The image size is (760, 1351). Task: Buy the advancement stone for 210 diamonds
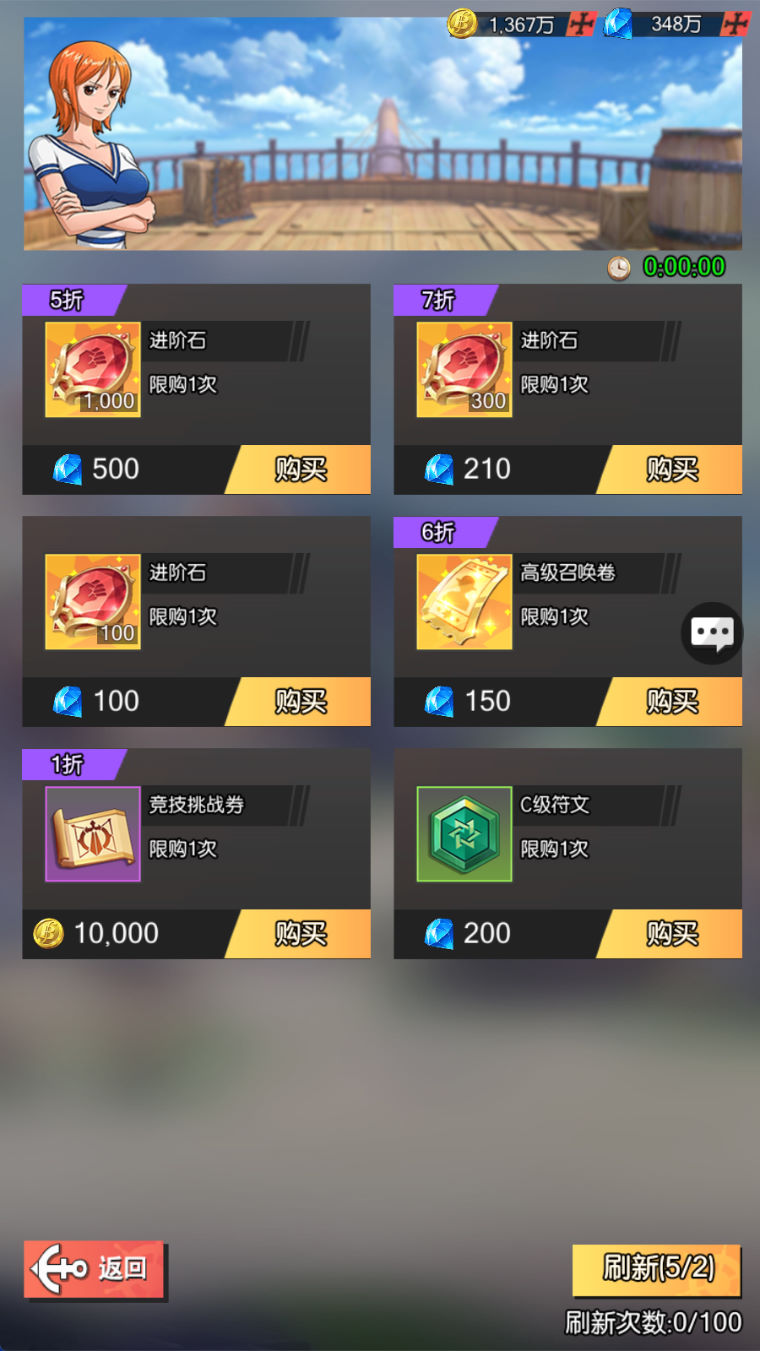click(x=670, y=469)
